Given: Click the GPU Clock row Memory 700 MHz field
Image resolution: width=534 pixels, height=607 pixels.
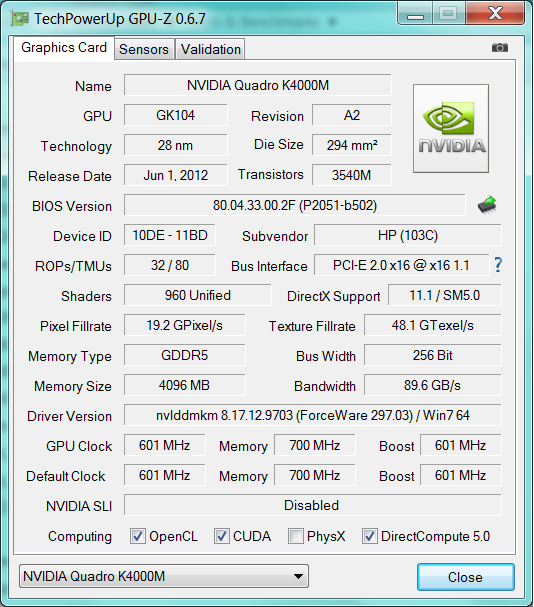Looking at the screenshot, I should (x=314, y=445).
